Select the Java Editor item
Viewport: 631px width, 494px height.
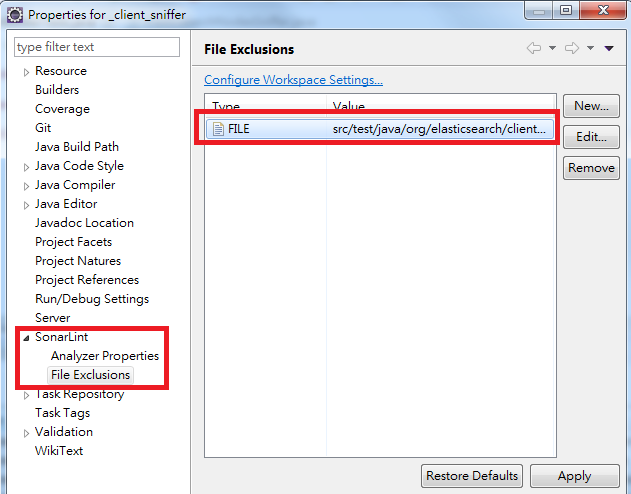coord(66,204)
